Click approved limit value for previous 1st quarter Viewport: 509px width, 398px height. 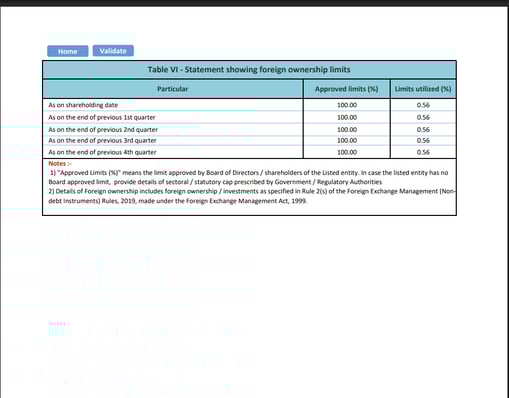(347, 117)
